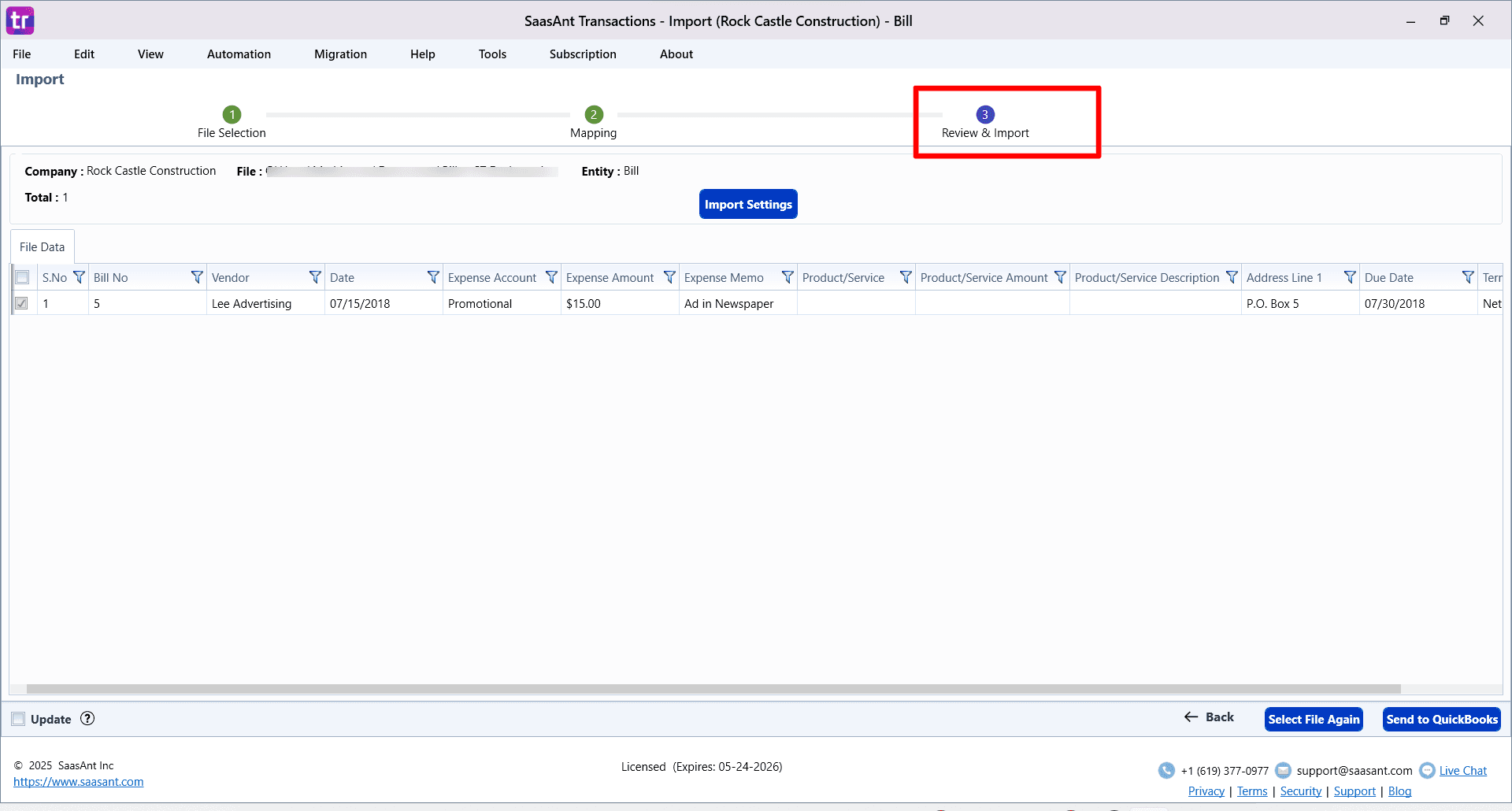The image size is (1512, 811).
Task: Click step 2 Mapping circle
Action: point(594,114)
